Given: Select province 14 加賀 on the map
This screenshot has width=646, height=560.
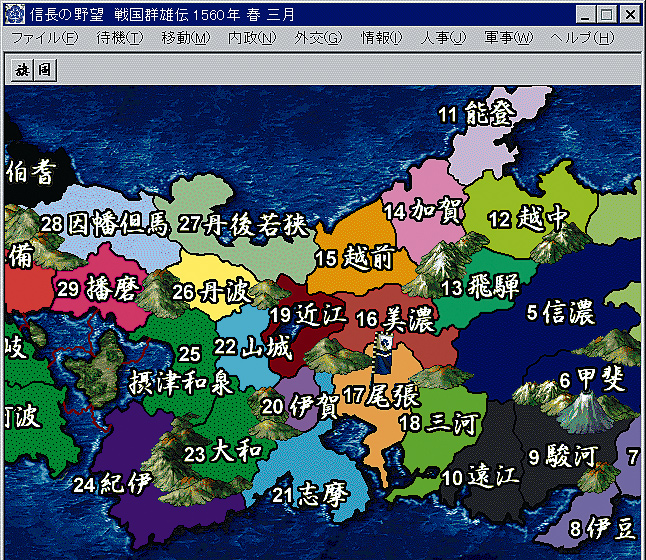Looking at the screenshot, I should (422, 211).
